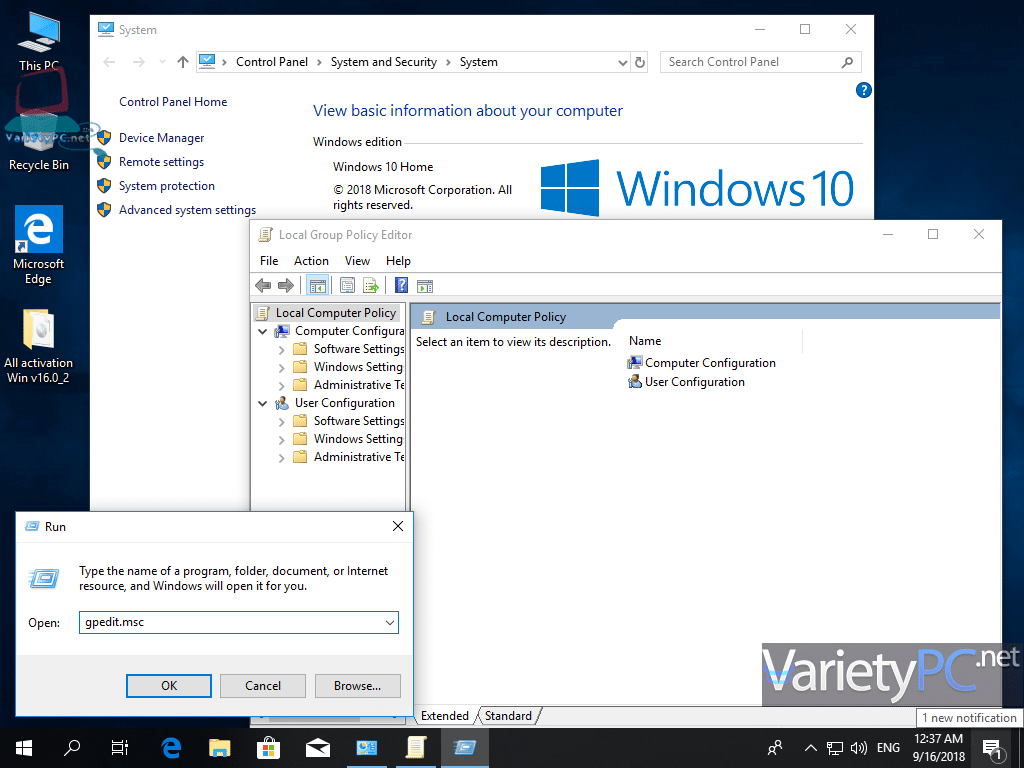The image size is (1024, 768).
Task: Click the volume speaker icon in tray
Action: click(859, 748)
